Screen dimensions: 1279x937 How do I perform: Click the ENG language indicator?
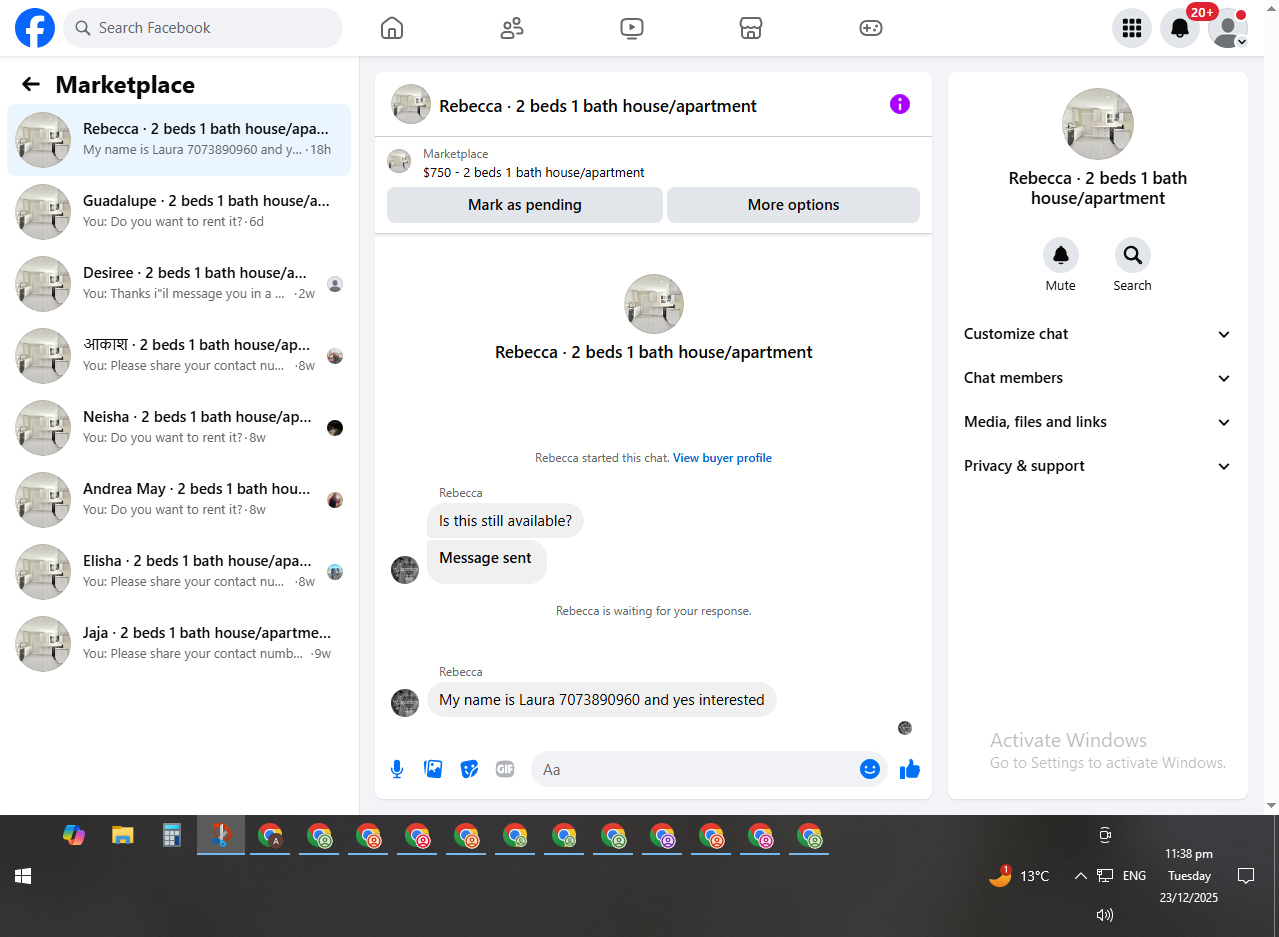click(1134, 876)
